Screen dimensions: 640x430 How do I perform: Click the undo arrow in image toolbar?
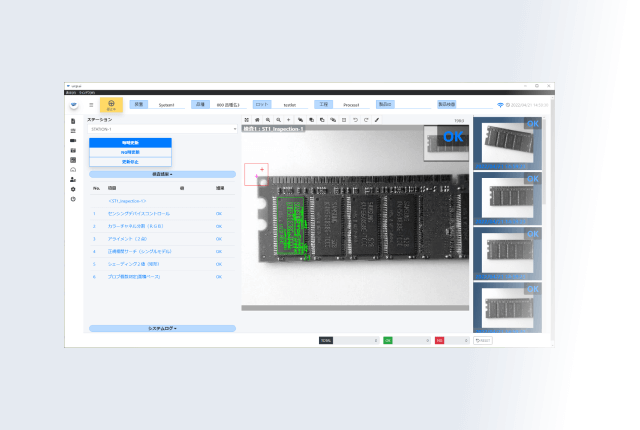click(x=355, y=120)
